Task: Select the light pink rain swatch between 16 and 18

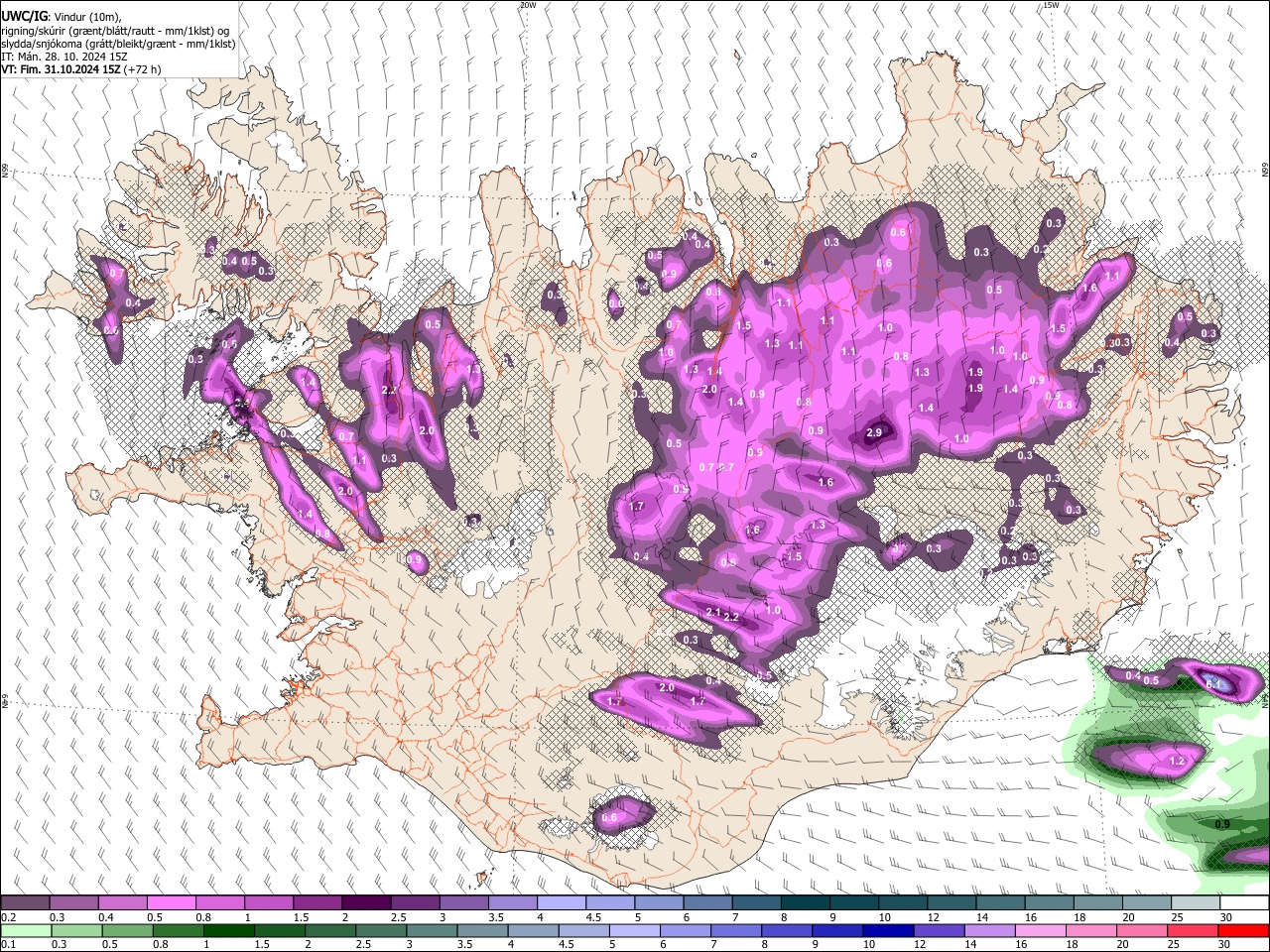Action: (x=1039, y=931)
